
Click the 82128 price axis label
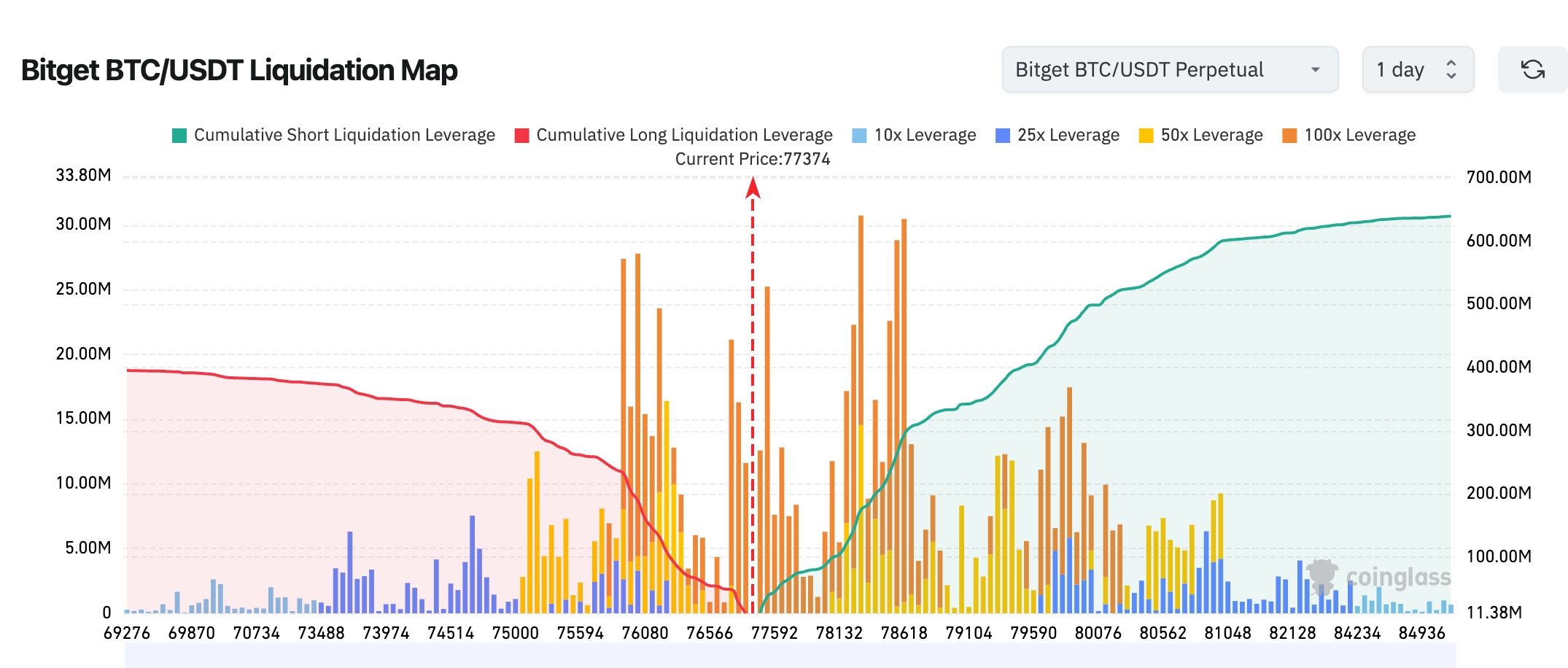tap(1292, 633)
